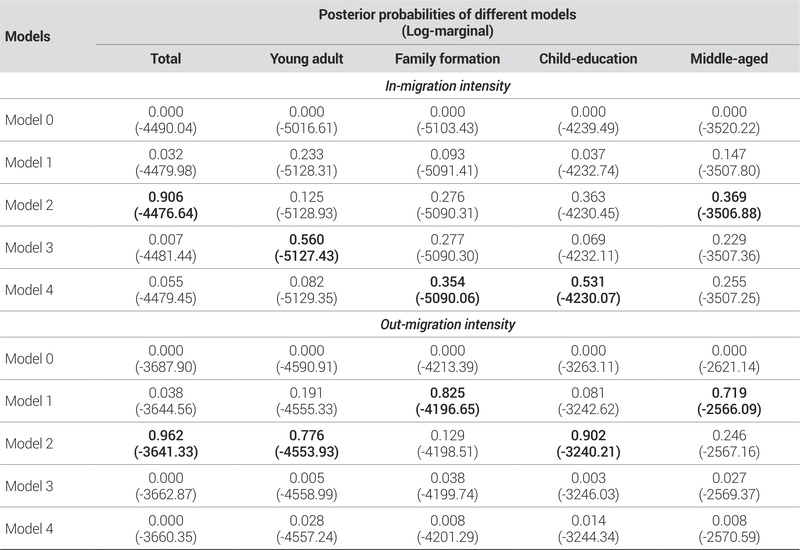Click the "Child-education" column header
Image resolution: width=800 pixels, height=550 pixels.
588,59
